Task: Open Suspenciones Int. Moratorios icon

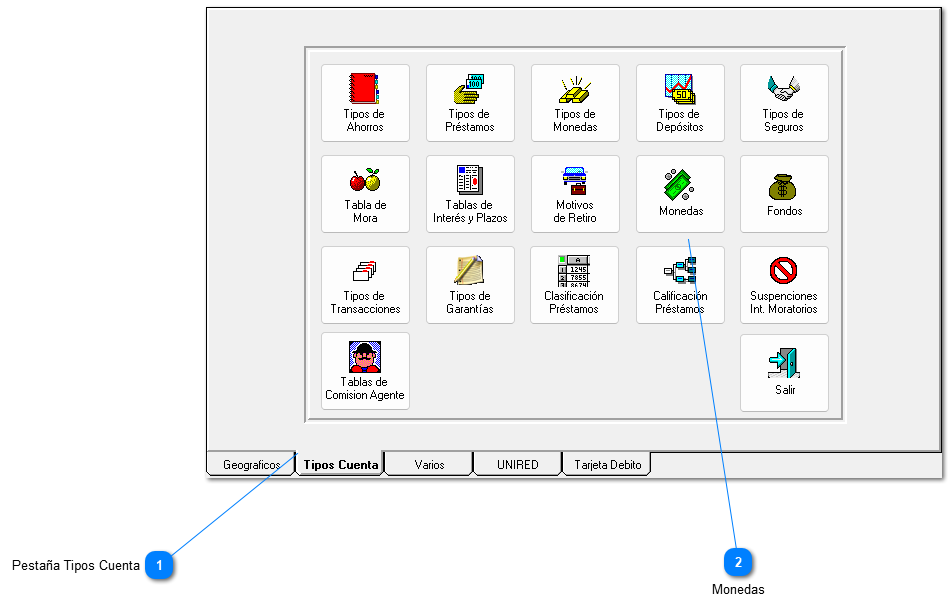Action: pos(784,285)
